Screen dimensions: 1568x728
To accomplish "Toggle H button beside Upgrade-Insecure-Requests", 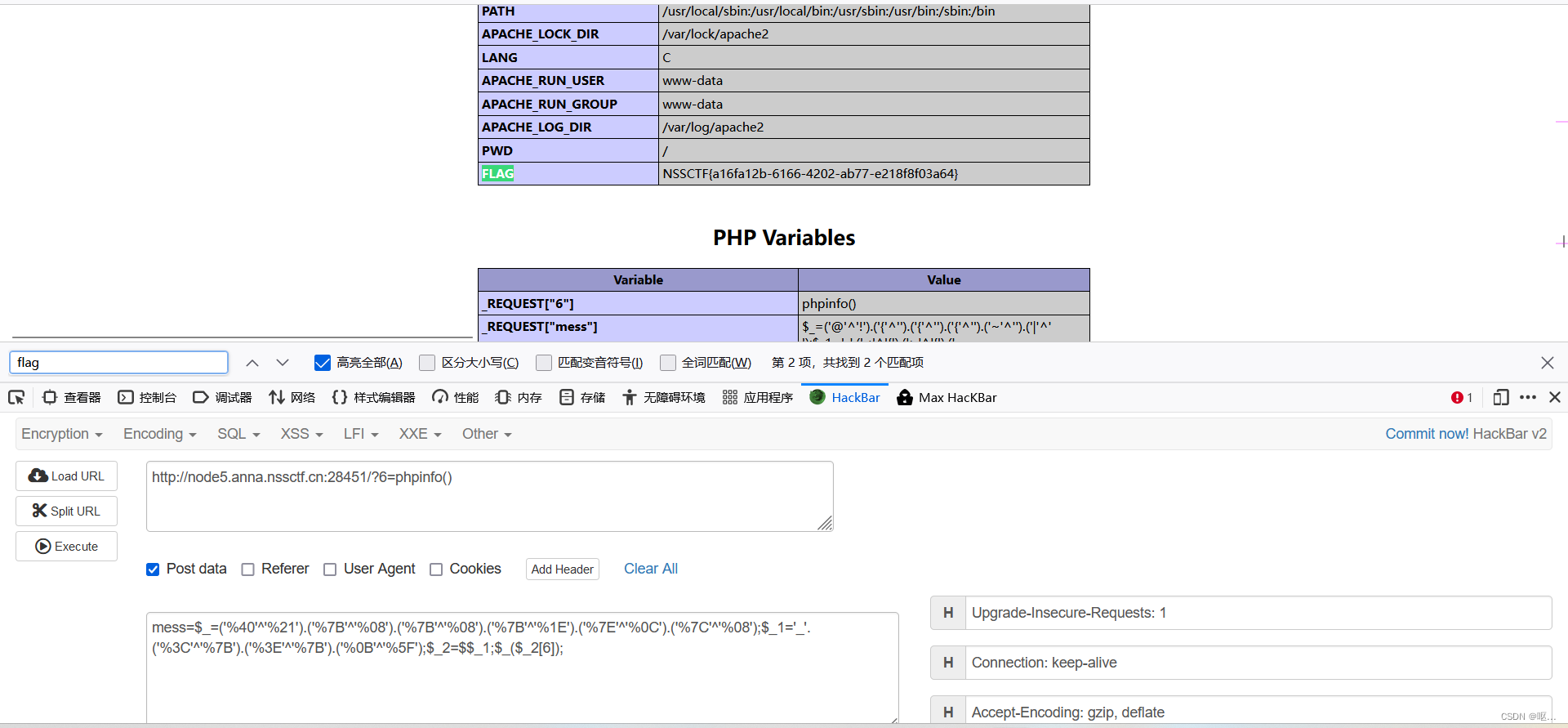I will pyautogui.click(x=948, y=613).
